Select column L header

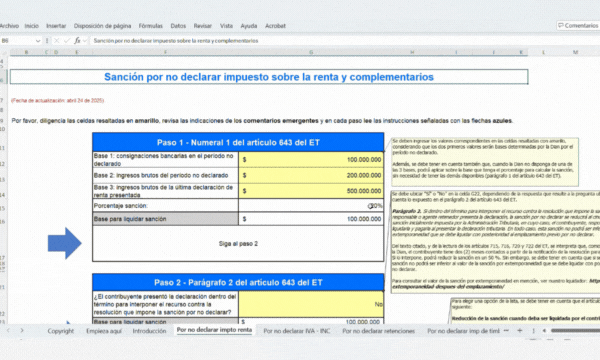(543, 52)
